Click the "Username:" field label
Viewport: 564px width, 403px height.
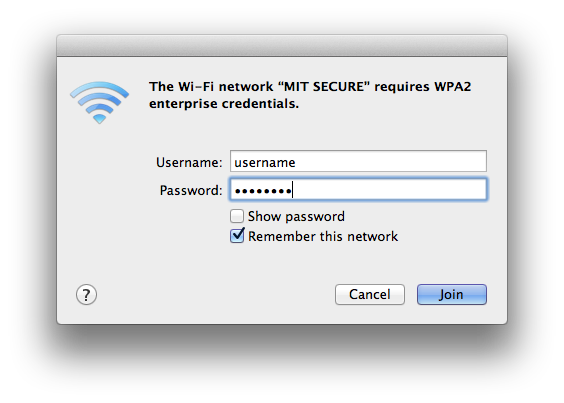[x=189, y=163]
